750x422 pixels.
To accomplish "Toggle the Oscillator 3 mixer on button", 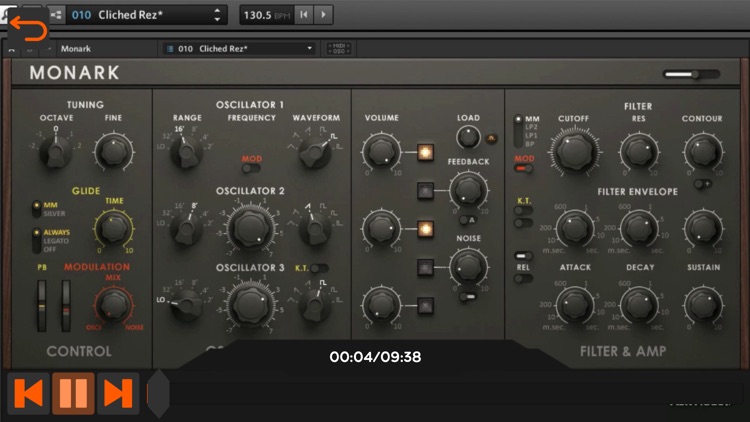I will [425, 305].
